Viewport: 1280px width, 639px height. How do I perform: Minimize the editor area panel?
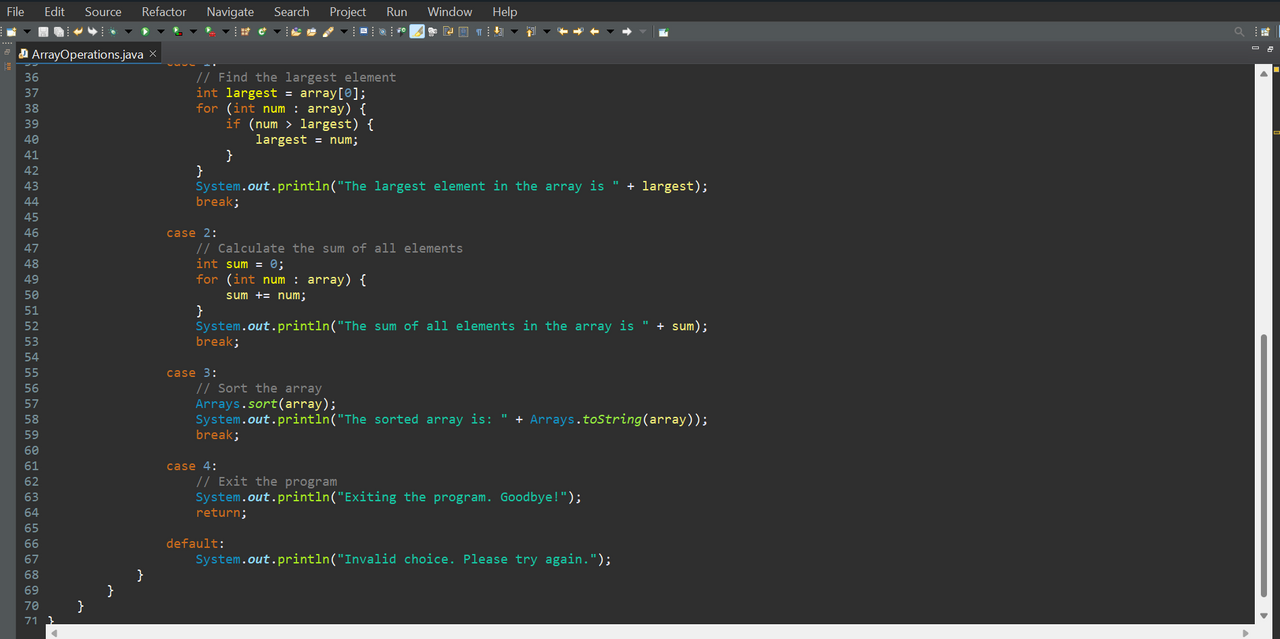click(1256, 49)
